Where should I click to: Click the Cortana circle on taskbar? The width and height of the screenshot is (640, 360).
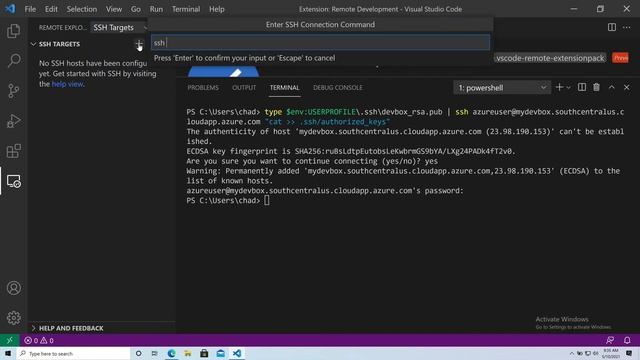coord(138,353)
